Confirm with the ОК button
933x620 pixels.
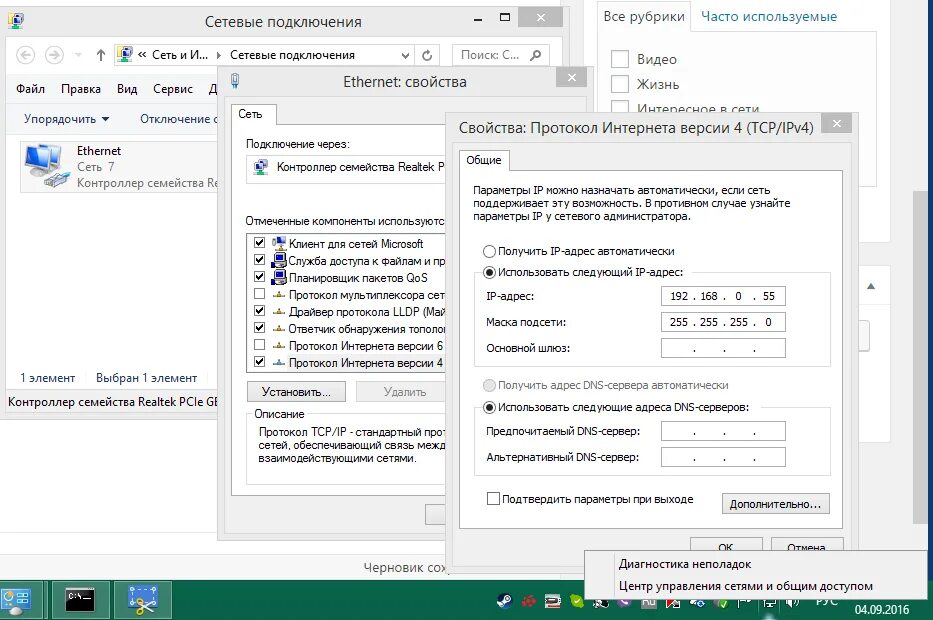726,546
